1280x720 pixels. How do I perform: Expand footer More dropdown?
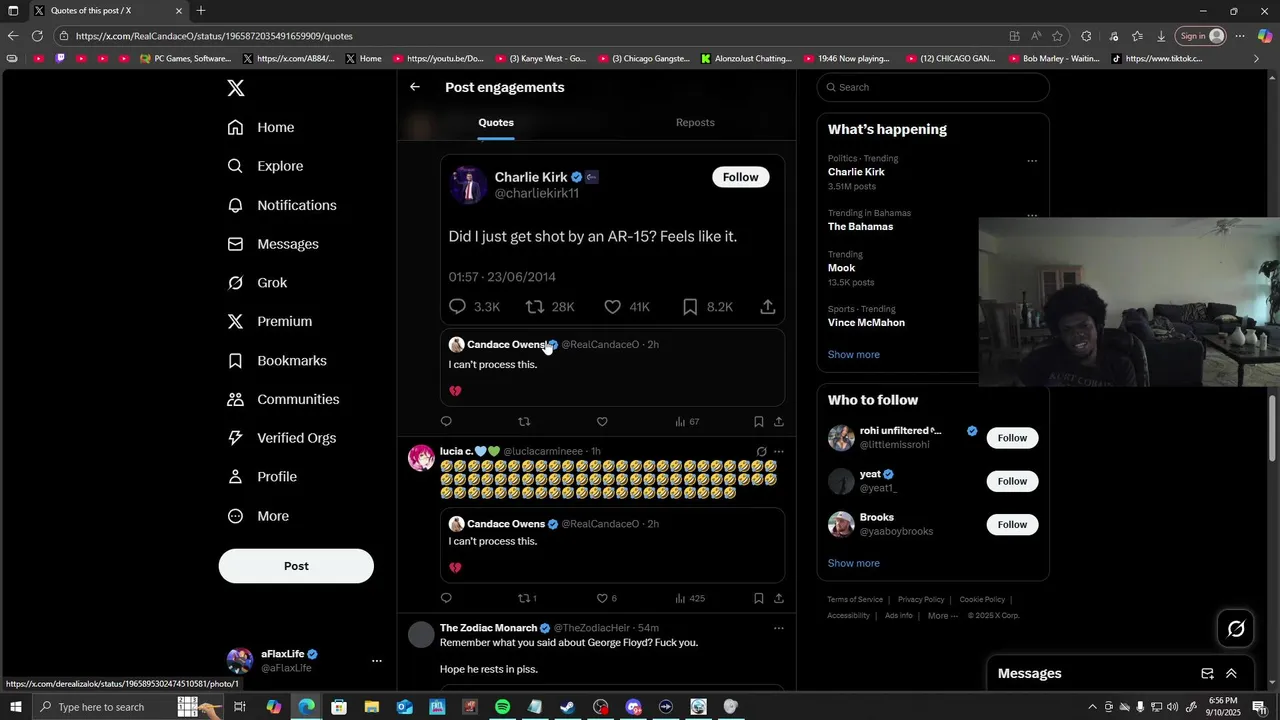pyautogui.click(x=942, y=616)
